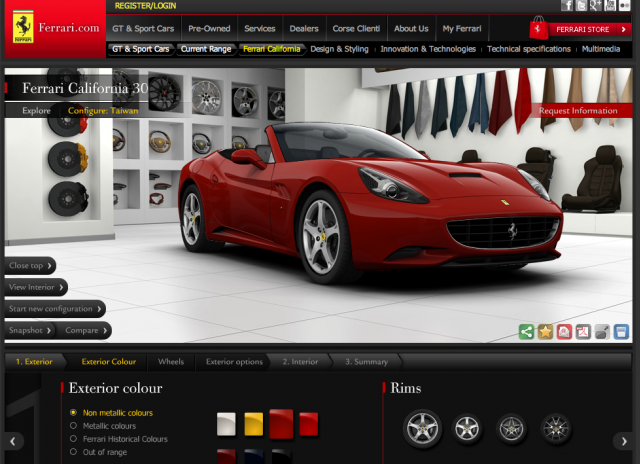Open the GT & Sport Cars main menu

coord(143,29)
